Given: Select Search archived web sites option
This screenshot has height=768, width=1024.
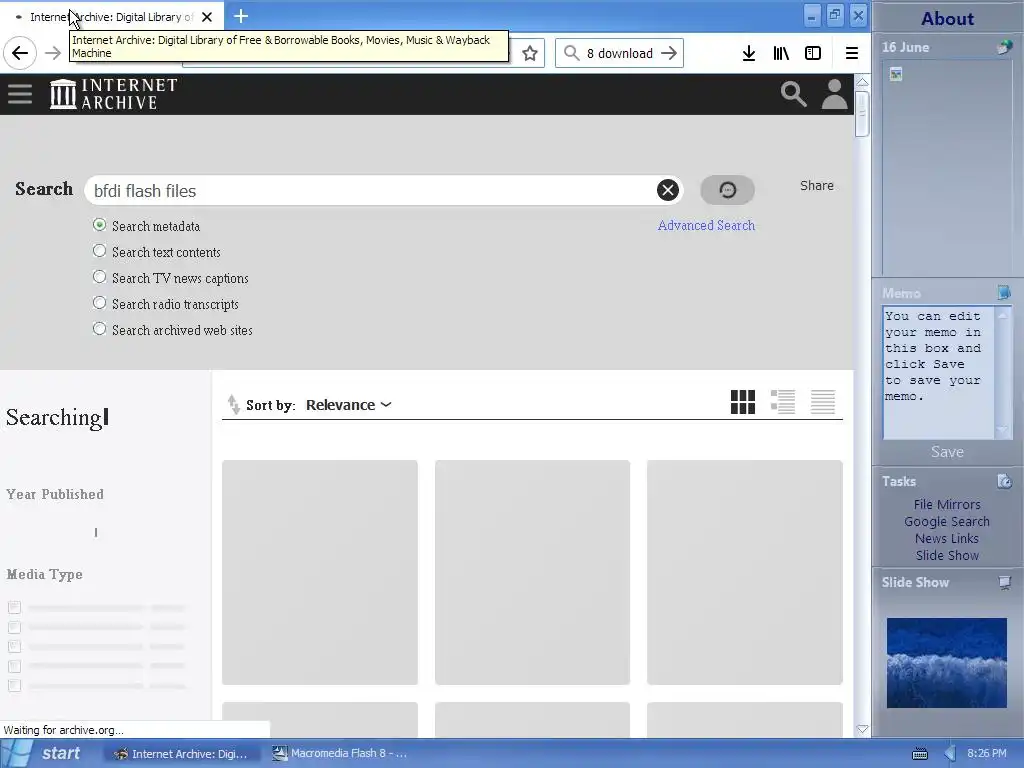Looking at the screenshot, I should (x=99, y=329).
